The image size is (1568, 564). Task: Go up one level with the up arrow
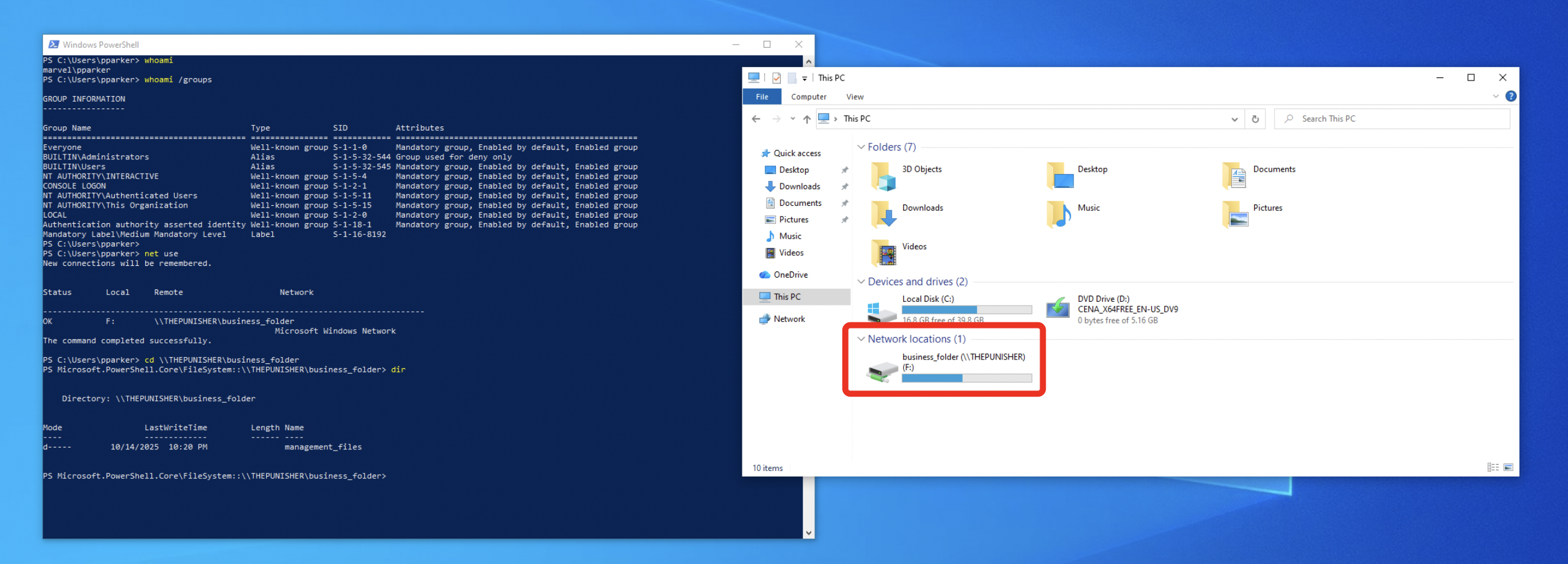click(806, 119)
